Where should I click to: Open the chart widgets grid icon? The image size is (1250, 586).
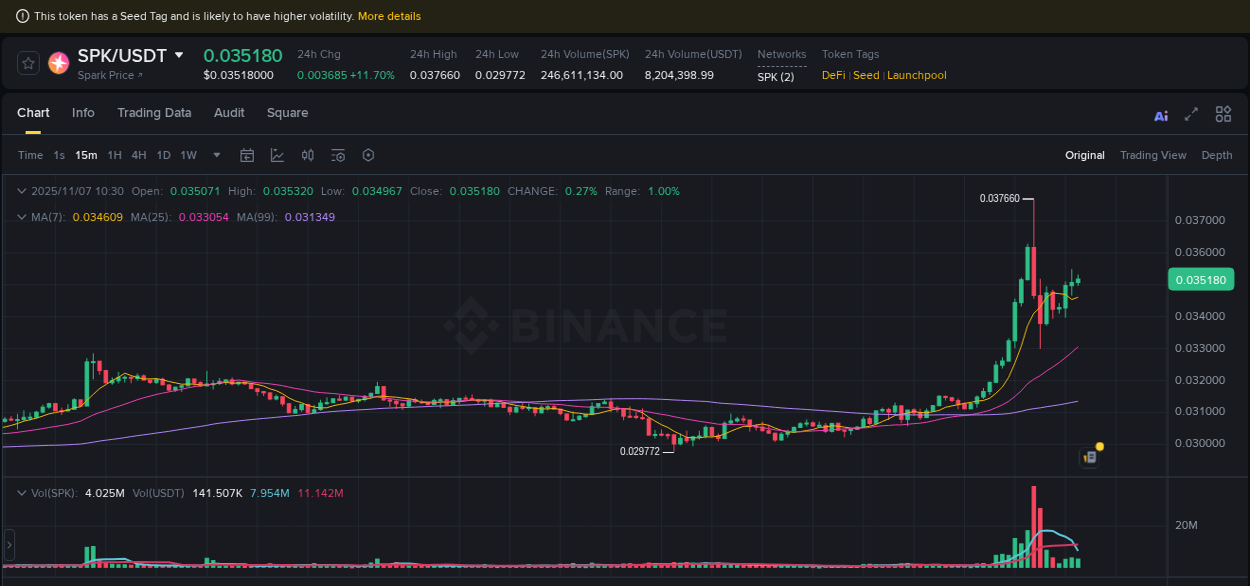point(1223,114)
